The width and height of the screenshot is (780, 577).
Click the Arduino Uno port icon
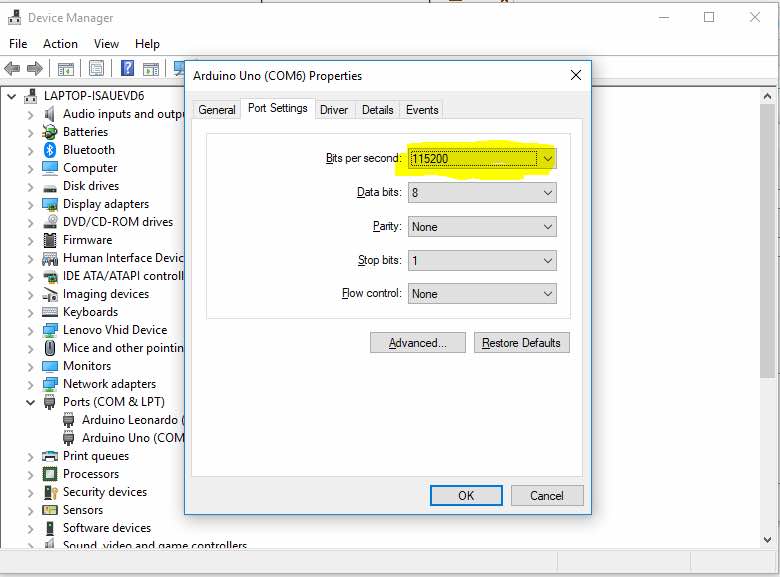coord(69,438)
